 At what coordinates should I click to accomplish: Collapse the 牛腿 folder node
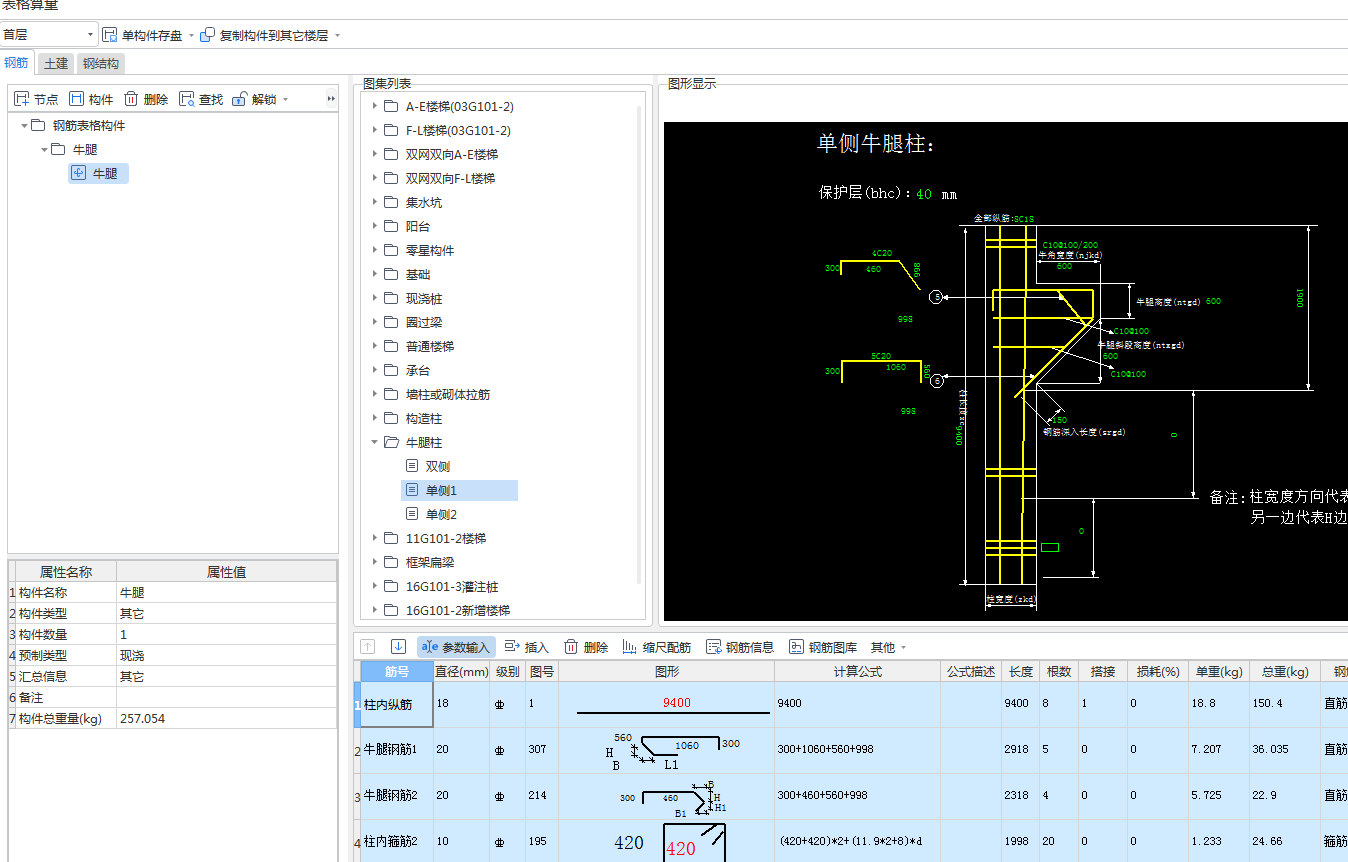tap(44, 150)
